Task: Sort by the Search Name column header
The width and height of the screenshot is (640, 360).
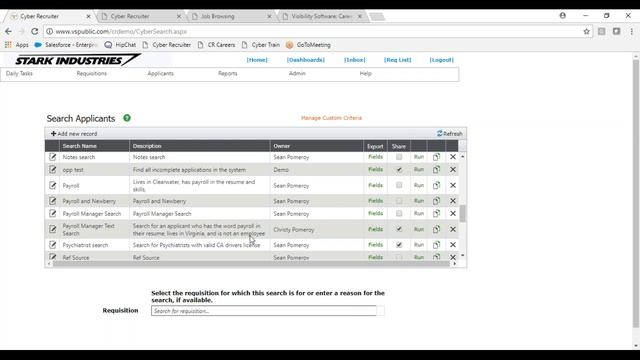Action: (x=80, y=146)
